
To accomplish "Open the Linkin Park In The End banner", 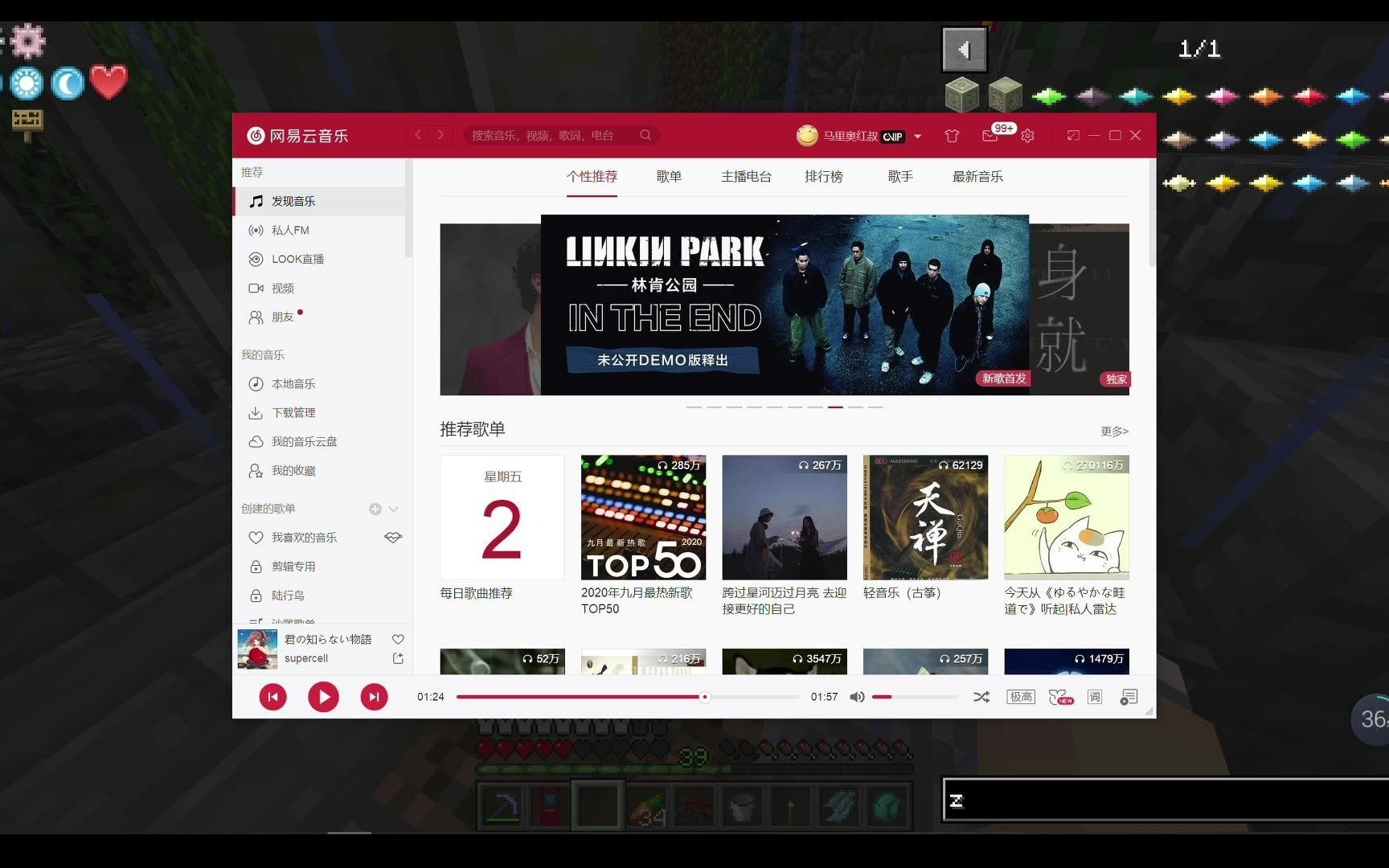I will tap(785, 305).
